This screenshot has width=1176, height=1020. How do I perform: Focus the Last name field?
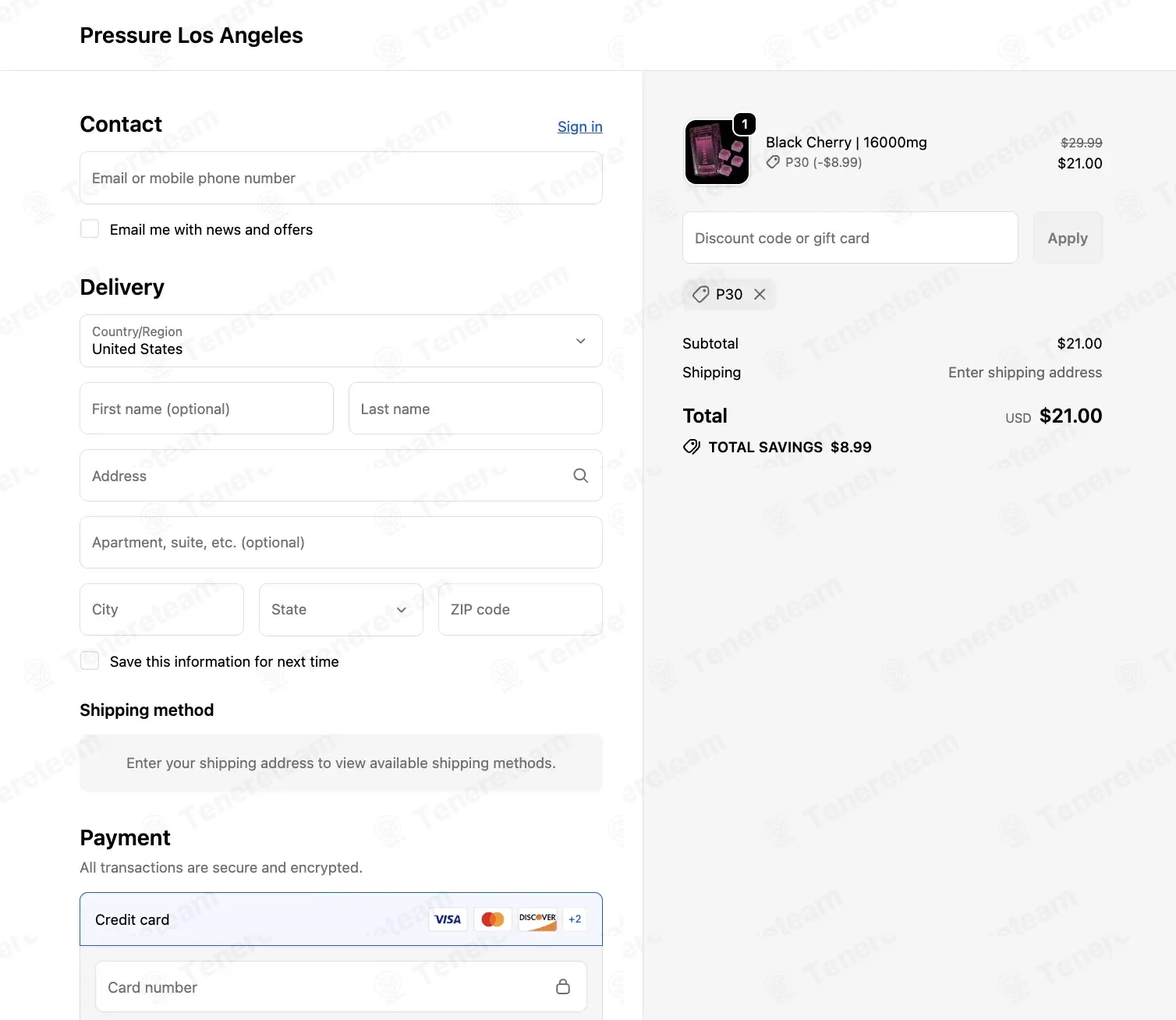click(x=476, y=409)
